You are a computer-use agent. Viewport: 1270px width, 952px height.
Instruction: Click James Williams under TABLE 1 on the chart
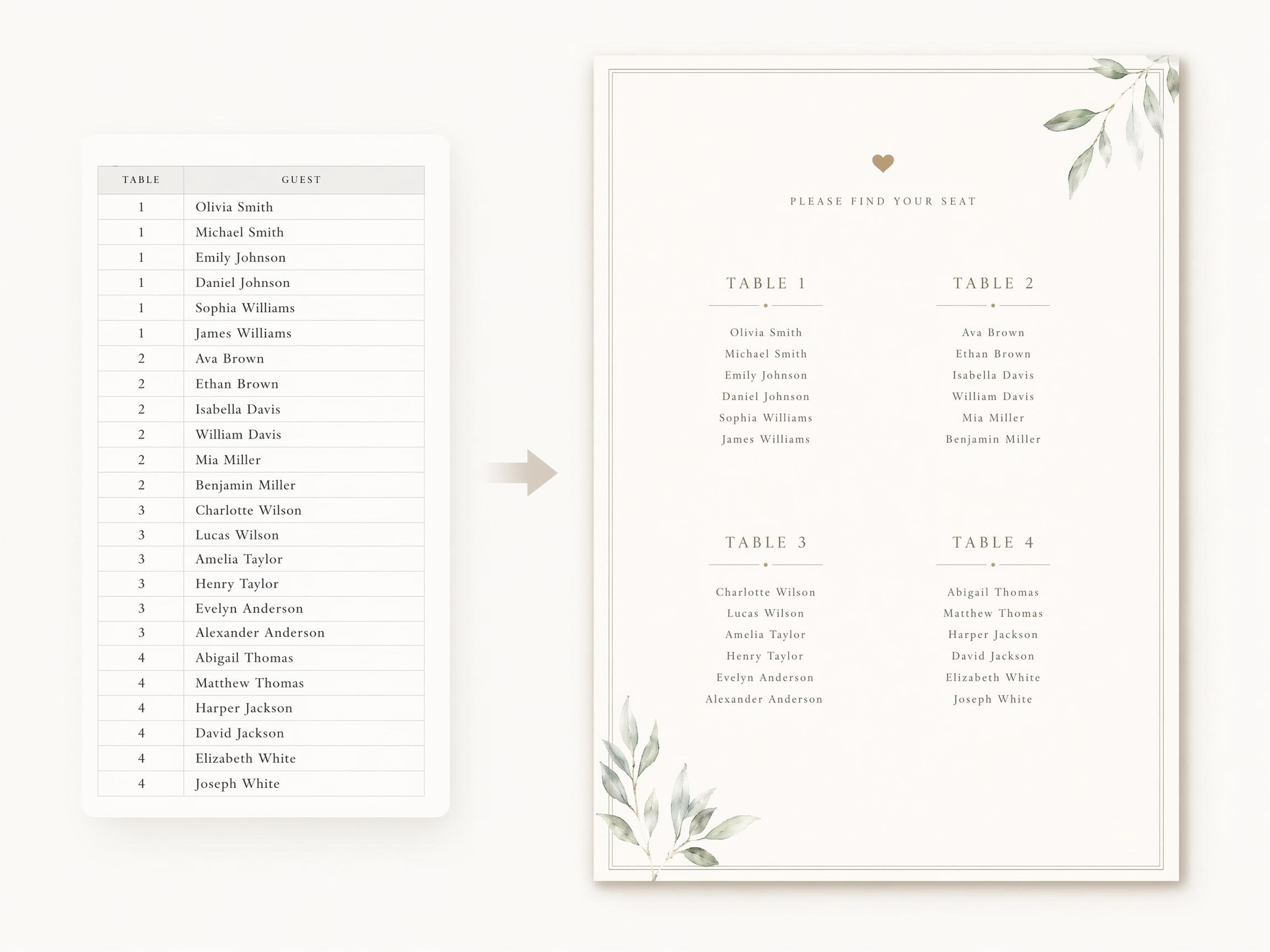click(x=766, y=439)
